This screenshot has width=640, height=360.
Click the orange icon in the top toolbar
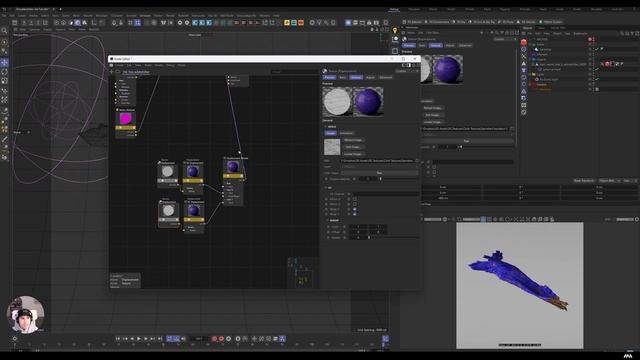[301, 22]
